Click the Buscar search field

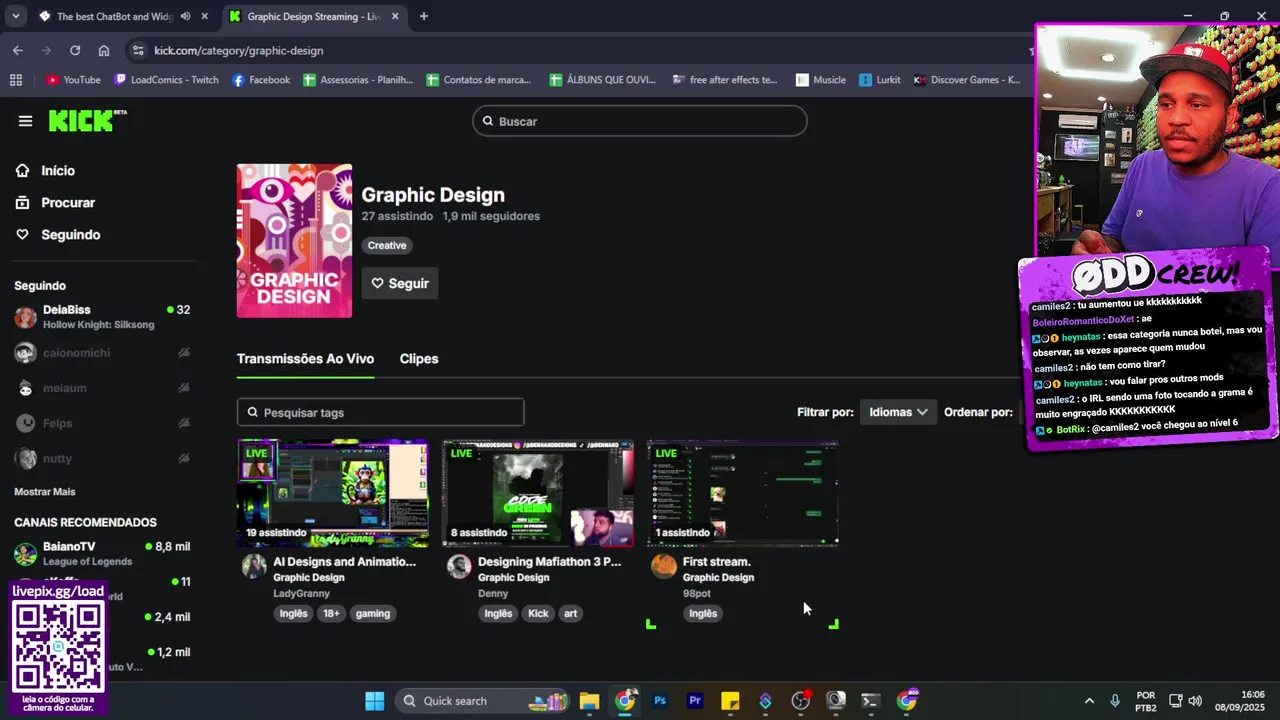pos(639,121)
